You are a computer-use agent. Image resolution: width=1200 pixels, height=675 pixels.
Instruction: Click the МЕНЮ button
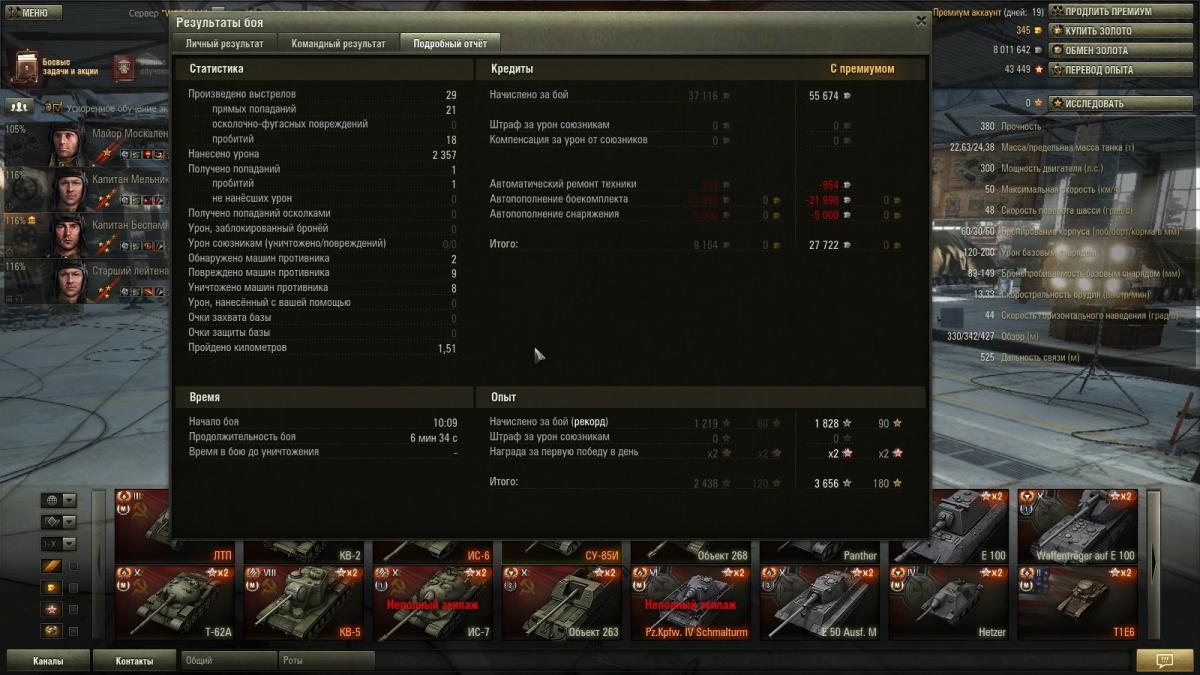click(32, 13)
